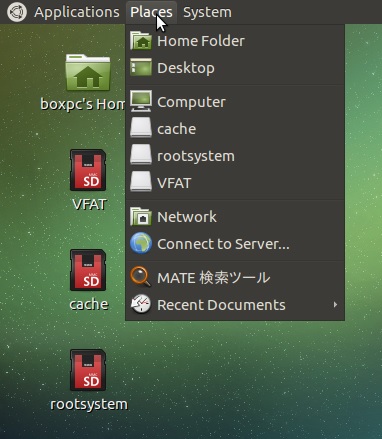382x439 pixels.
Task: Choose the Home Folder menu entry
Action: (x=235, y=41)
